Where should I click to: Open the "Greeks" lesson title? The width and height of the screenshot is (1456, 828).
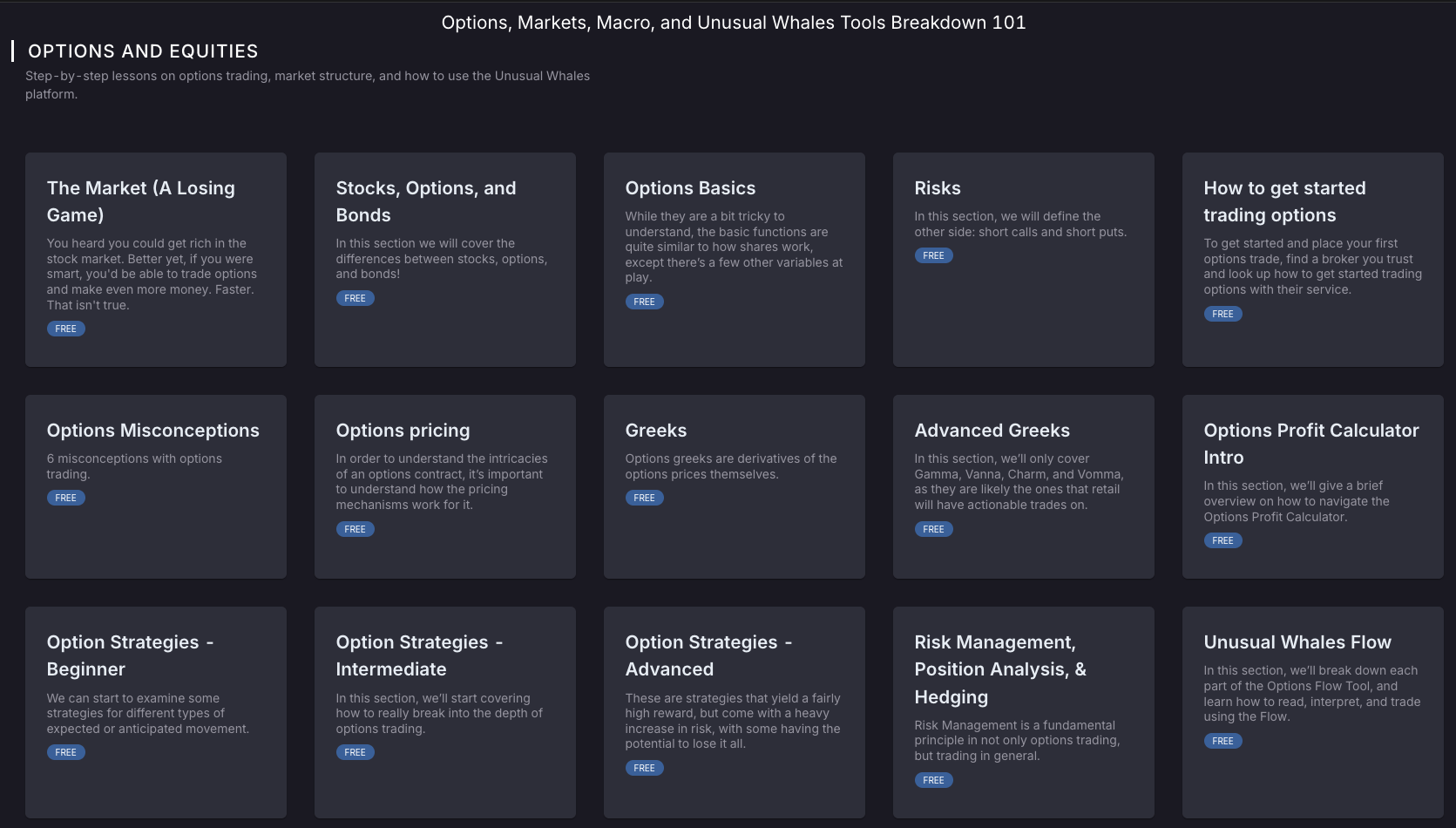656,431
